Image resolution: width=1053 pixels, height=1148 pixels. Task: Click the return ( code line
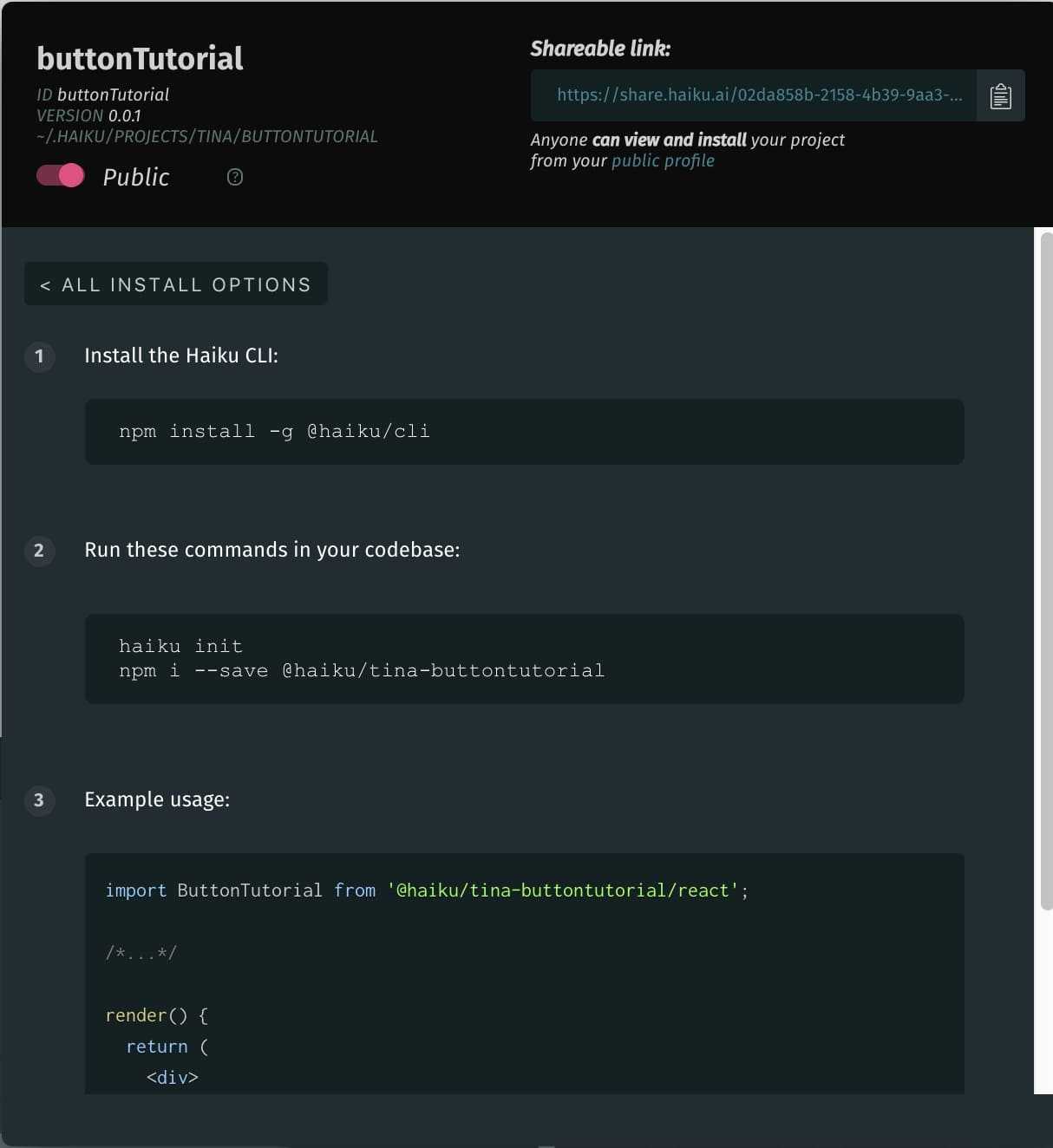167,1047
